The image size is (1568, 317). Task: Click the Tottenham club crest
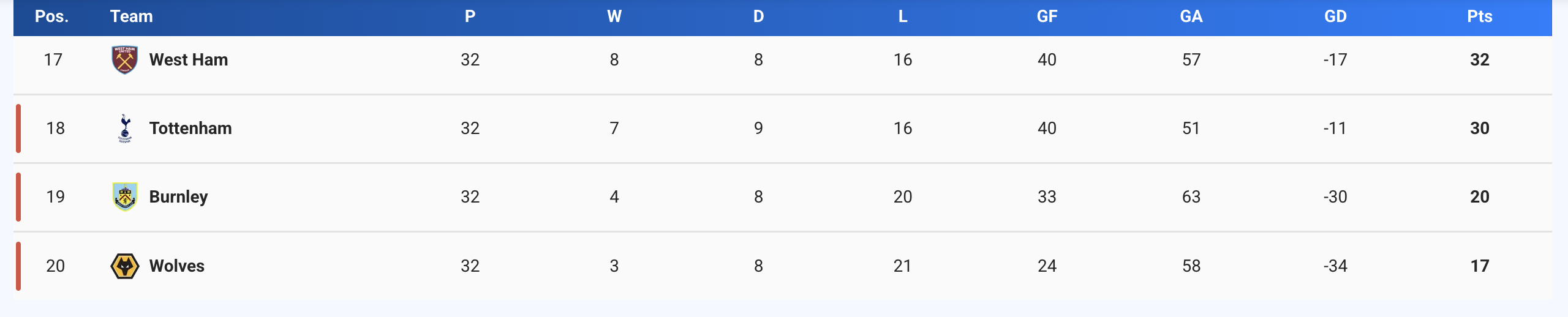click(125, 129)
